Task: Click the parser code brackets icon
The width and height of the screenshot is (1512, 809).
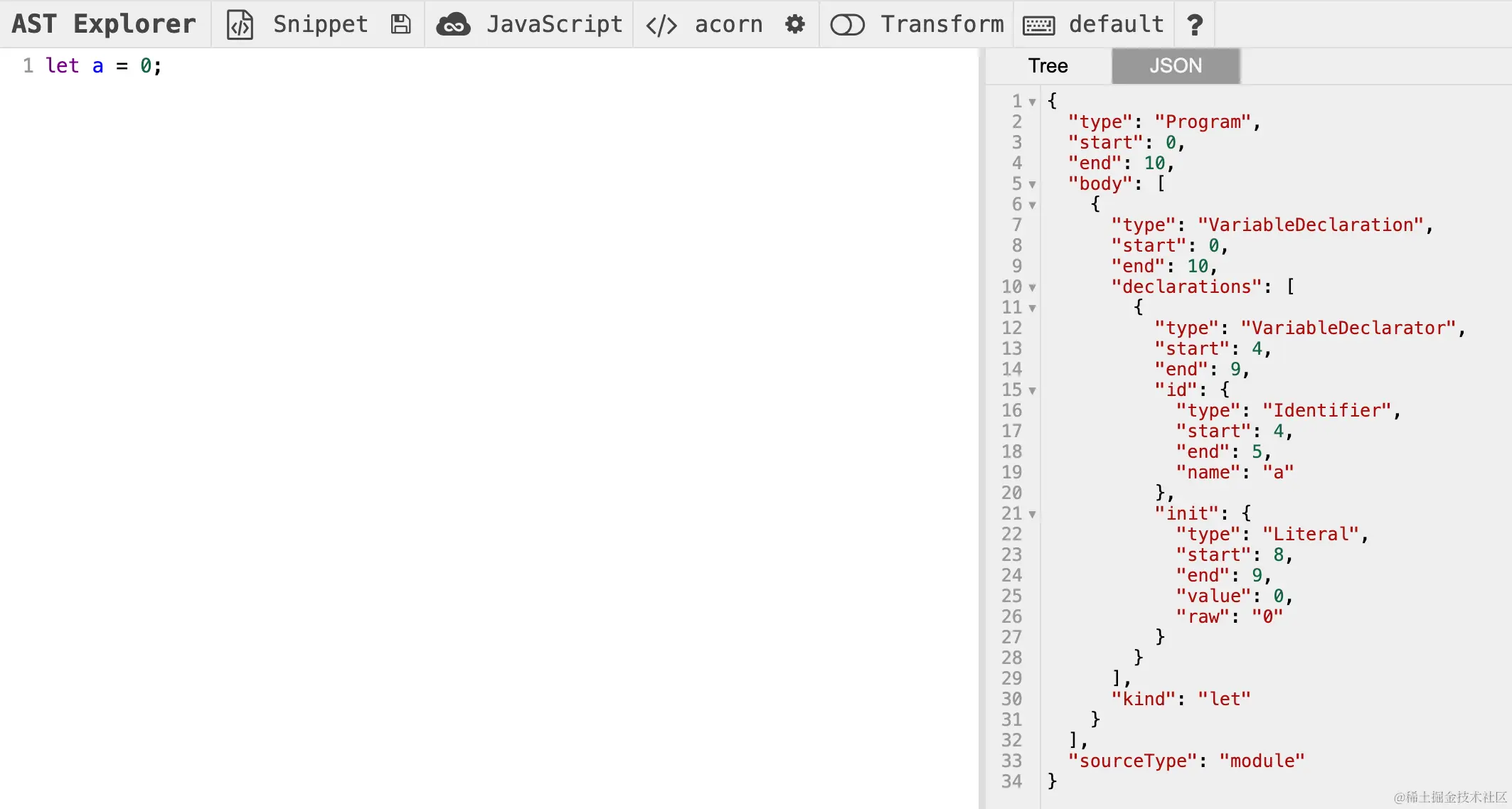Action: click(661, 26)
